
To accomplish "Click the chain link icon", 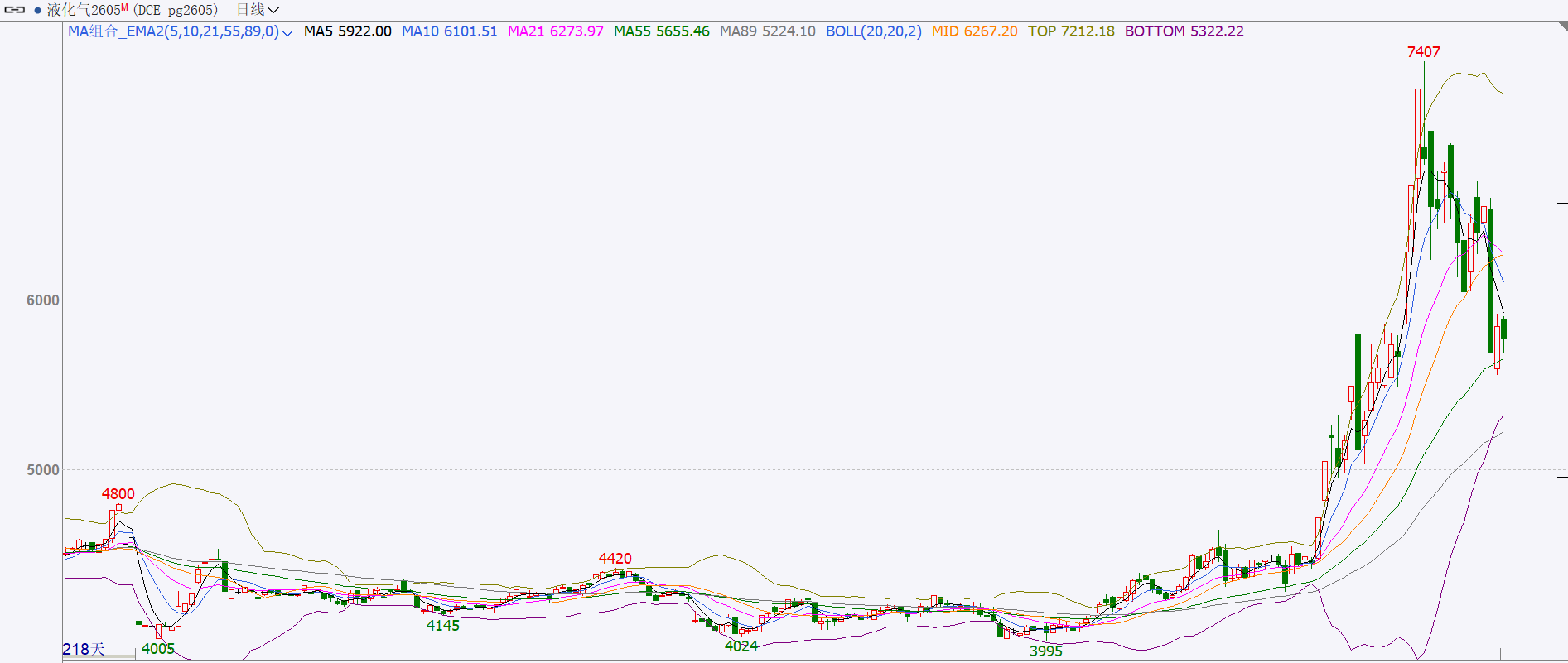I will tap(15, 10).
